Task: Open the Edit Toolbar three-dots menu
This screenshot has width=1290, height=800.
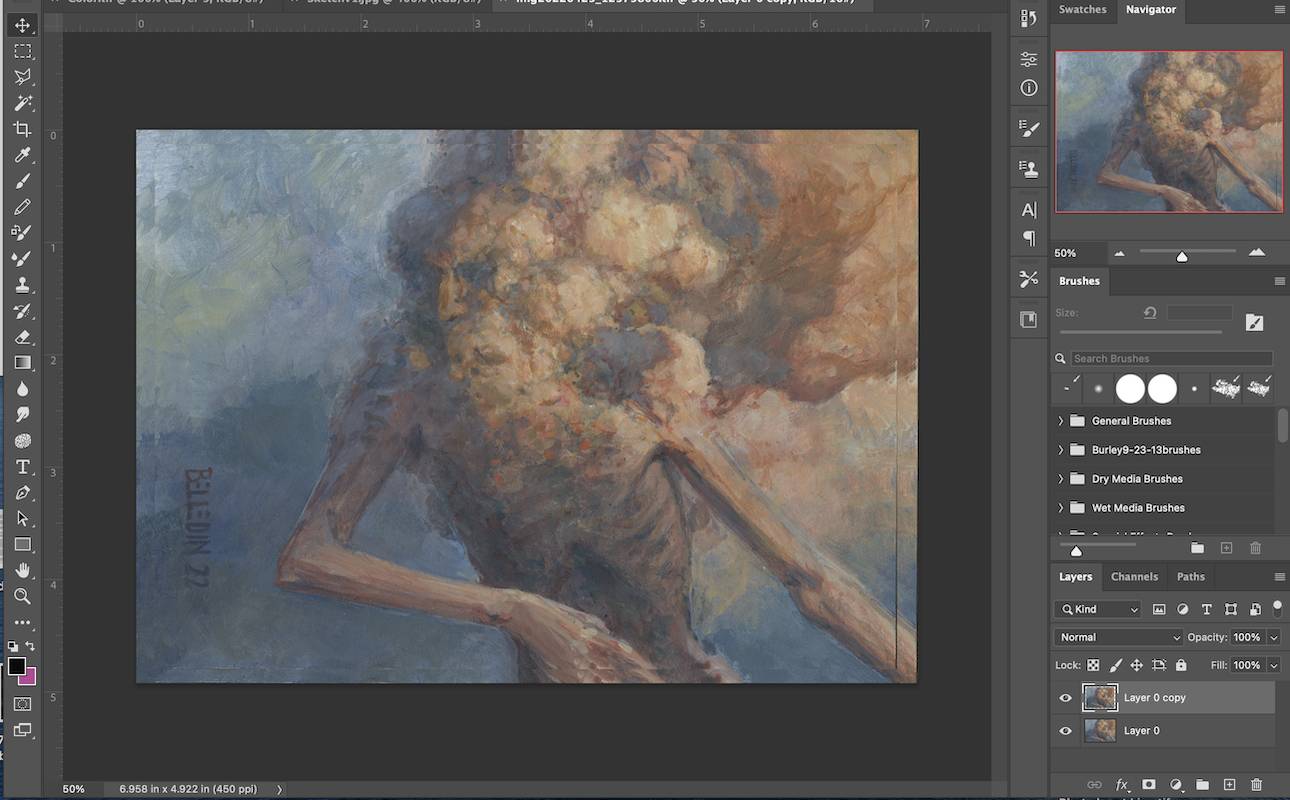Action: point(22,622)
